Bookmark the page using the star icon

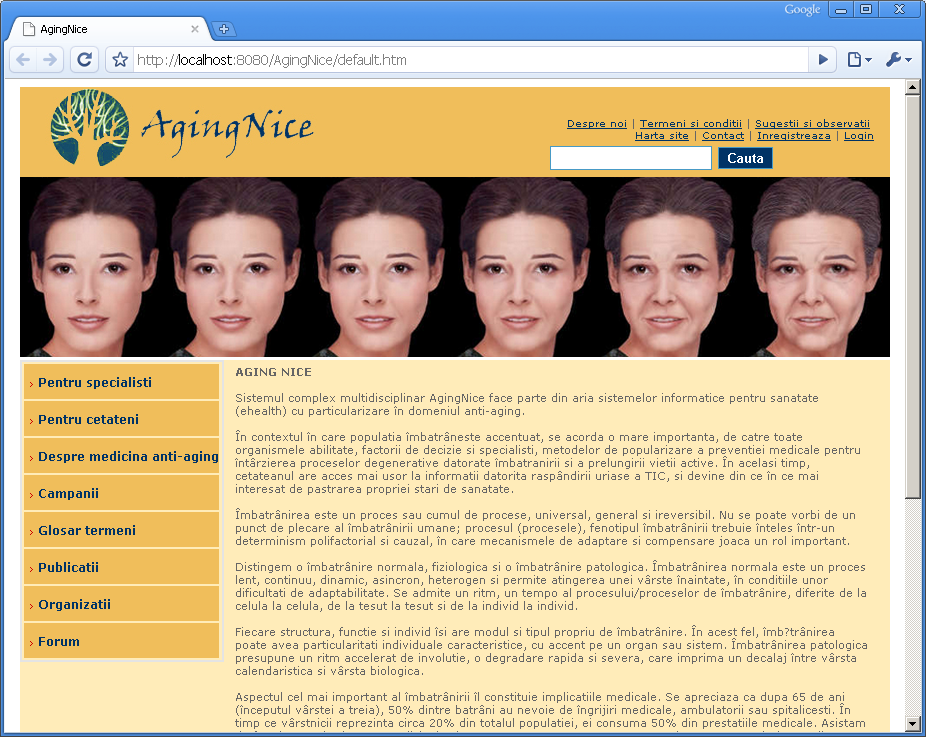tap(120, 60)
